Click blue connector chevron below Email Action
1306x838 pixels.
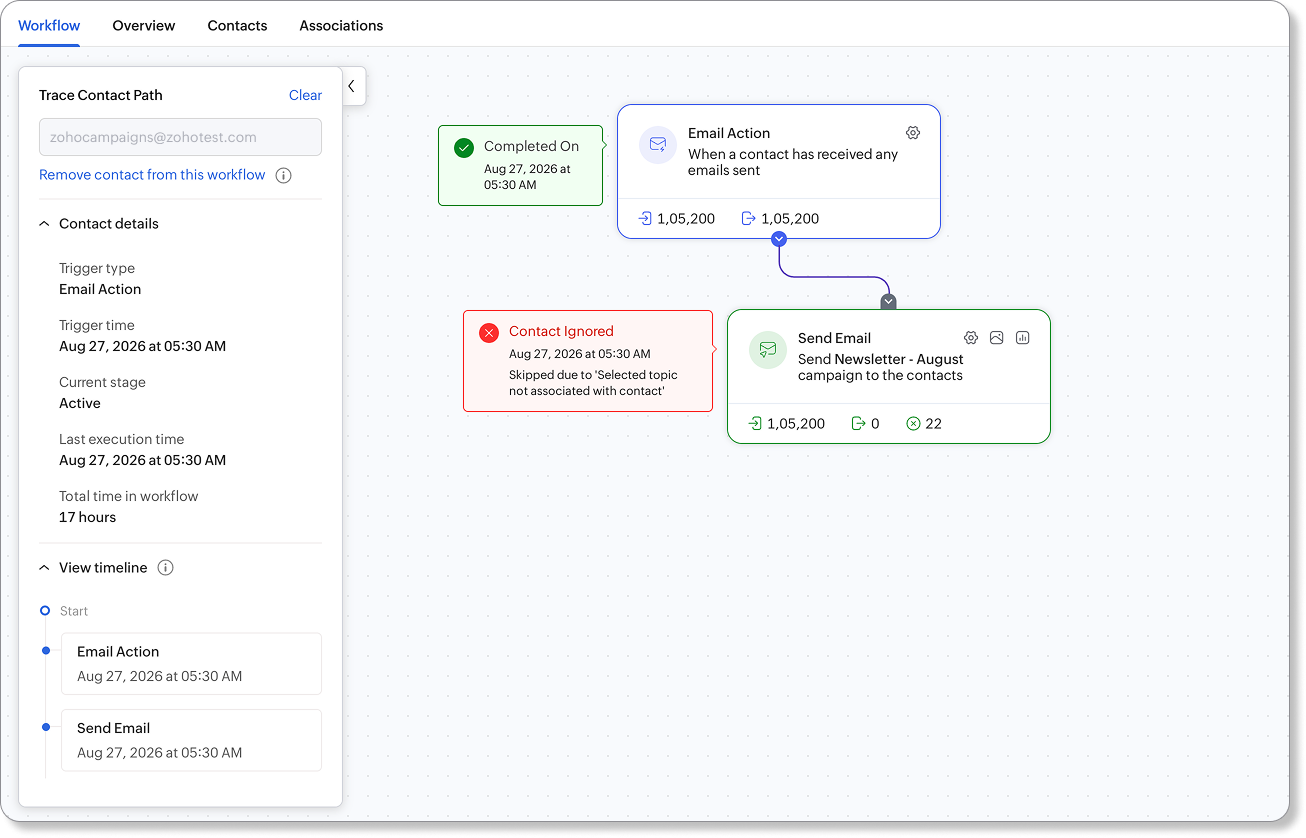point(780,239)
